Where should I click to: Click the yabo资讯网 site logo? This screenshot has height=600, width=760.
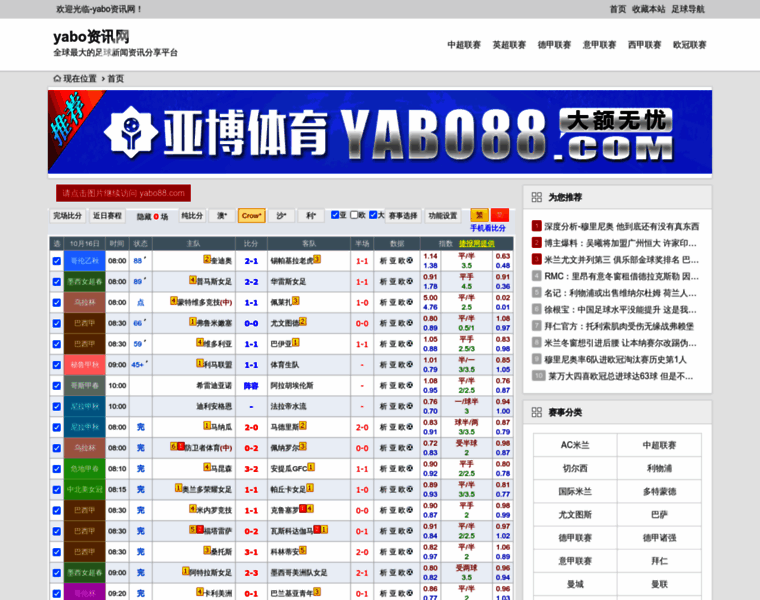tap(91, 37)
